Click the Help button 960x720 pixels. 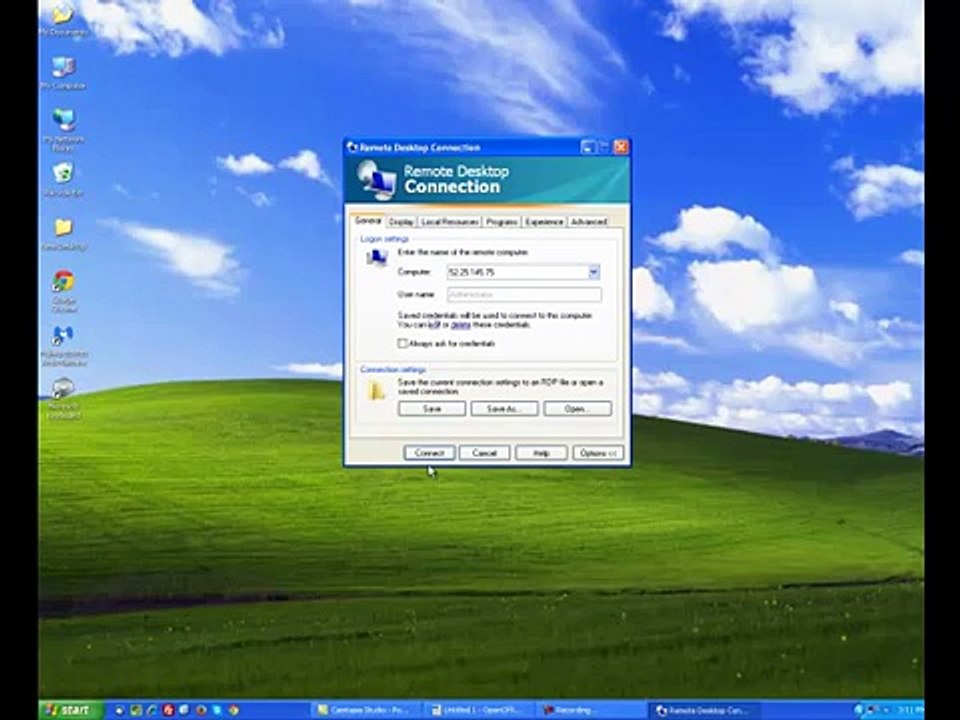[541, 452]
